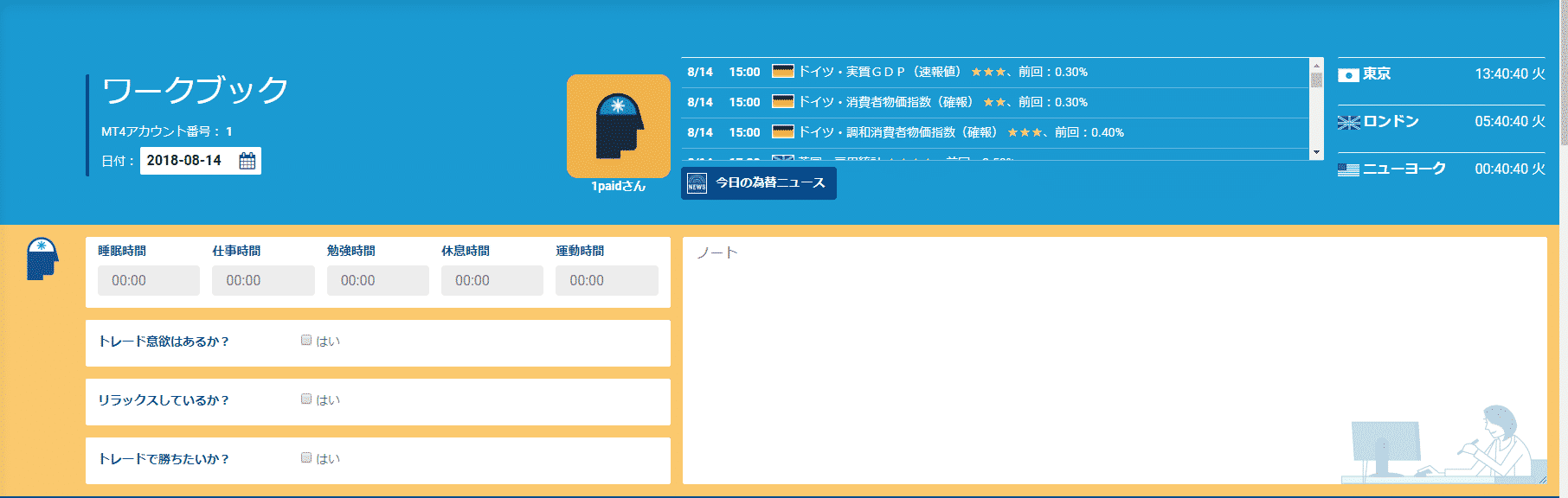The image size is (1568, 498).
Task: Click the UK flag beside ロンドン
Action: coord(1348,123)
